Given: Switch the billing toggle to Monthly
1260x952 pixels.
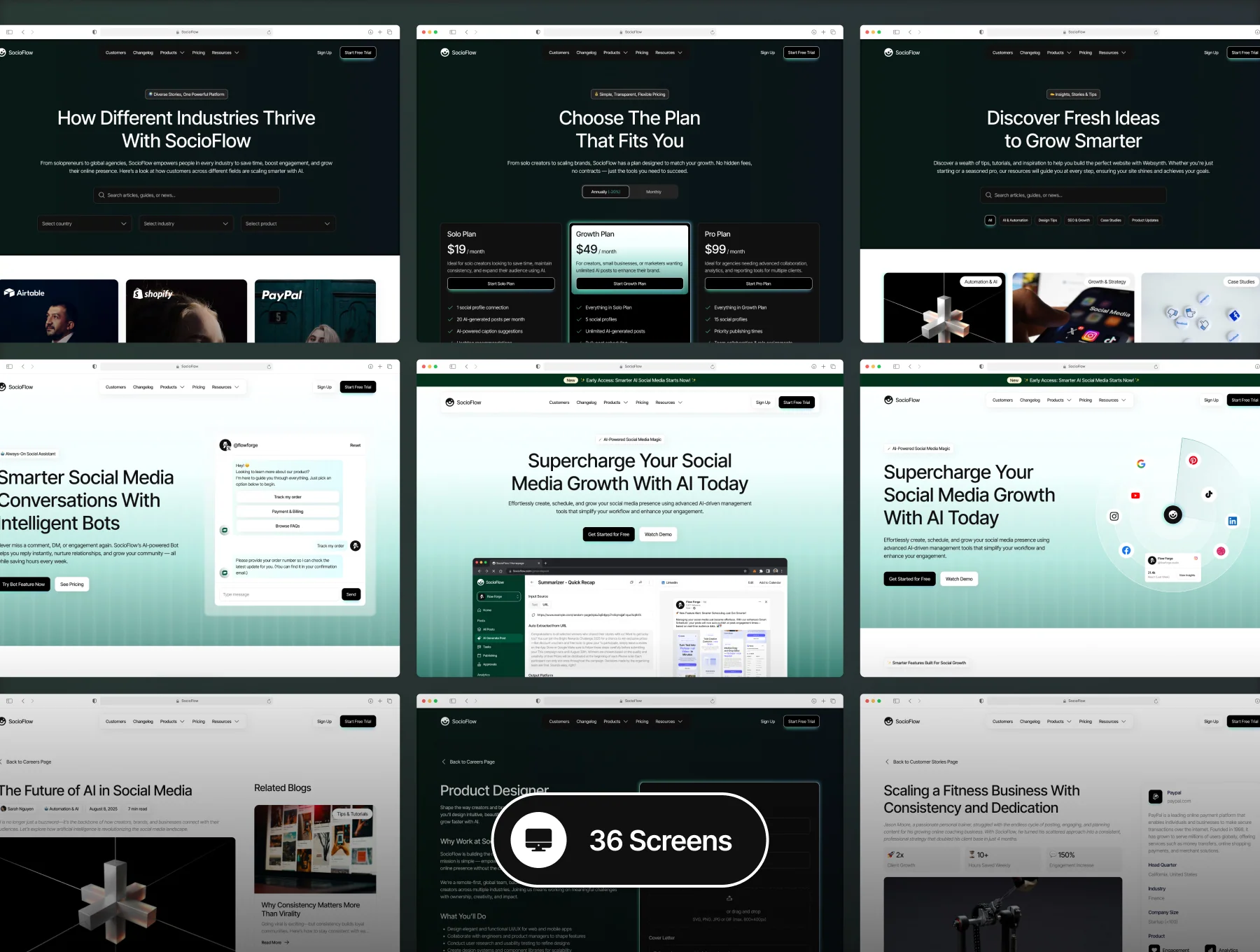Looking at the screenshot, I should point(654,192).
